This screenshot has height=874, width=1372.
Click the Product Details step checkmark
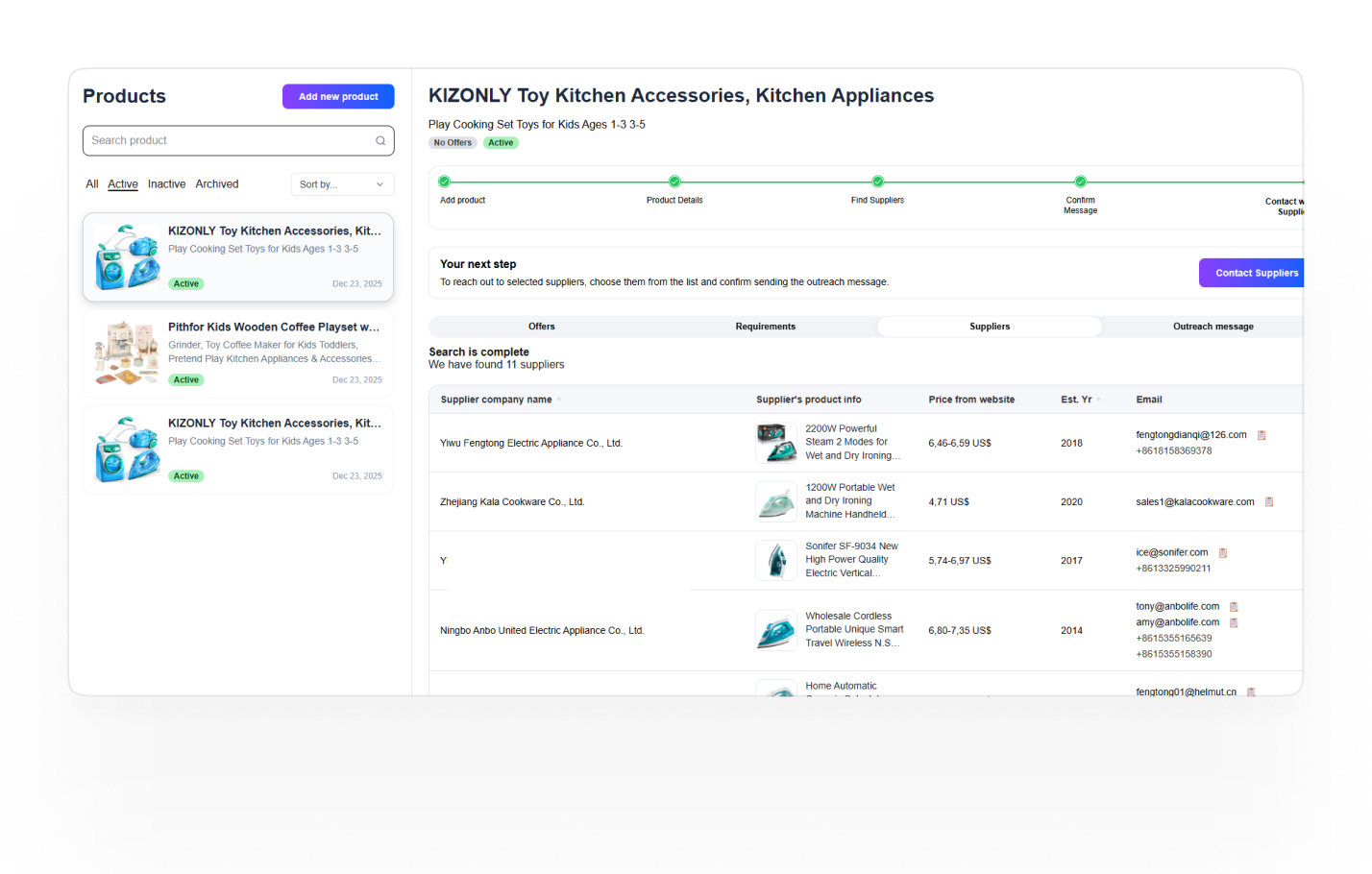click(674, 182)
